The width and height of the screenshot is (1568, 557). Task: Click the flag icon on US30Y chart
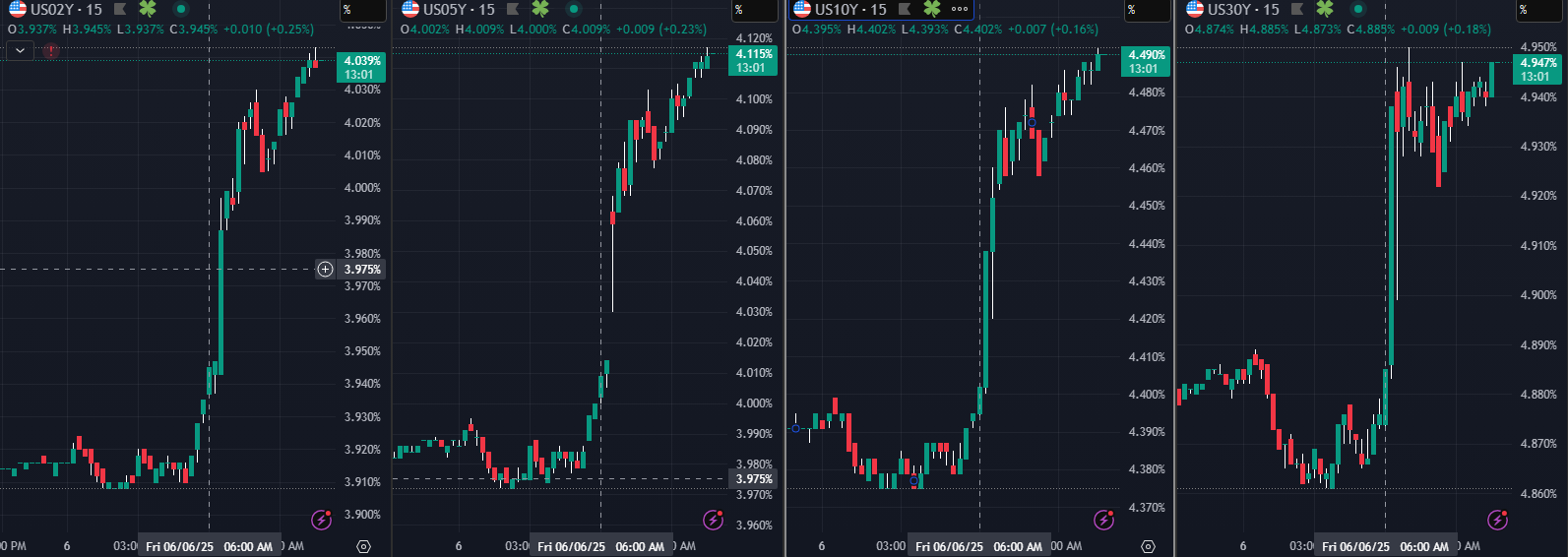tap(1297, 10)
